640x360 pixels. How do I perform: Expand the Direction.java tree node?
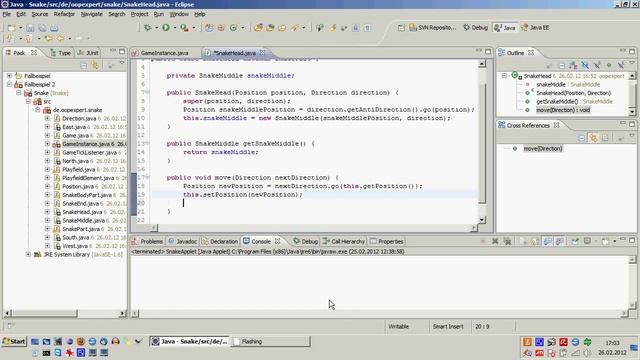coord(47,118)
